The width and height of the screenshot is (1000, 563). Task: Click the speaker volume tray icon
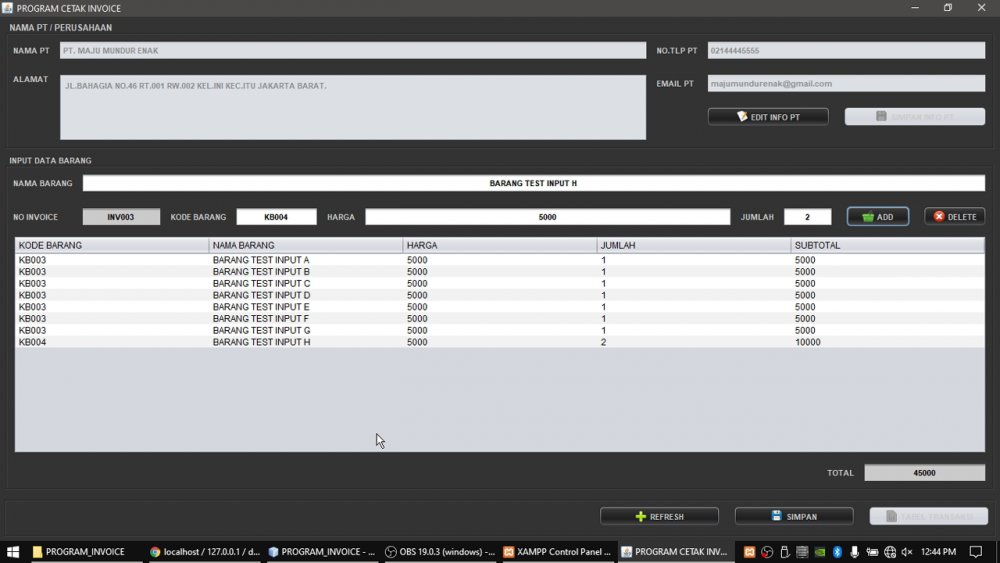coord(906,551)
